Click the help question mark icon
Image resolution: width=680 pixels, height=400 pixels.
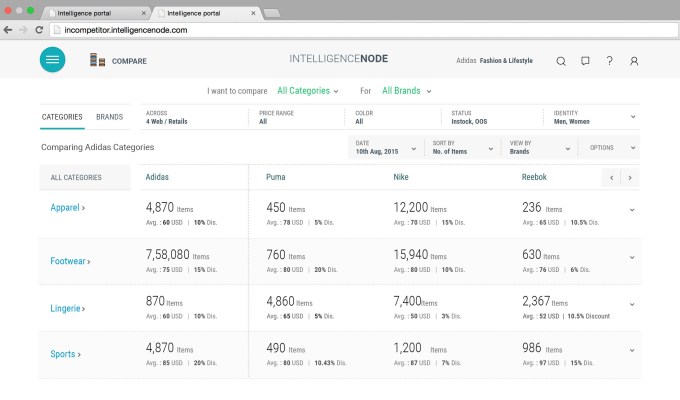tap(609, 61)
